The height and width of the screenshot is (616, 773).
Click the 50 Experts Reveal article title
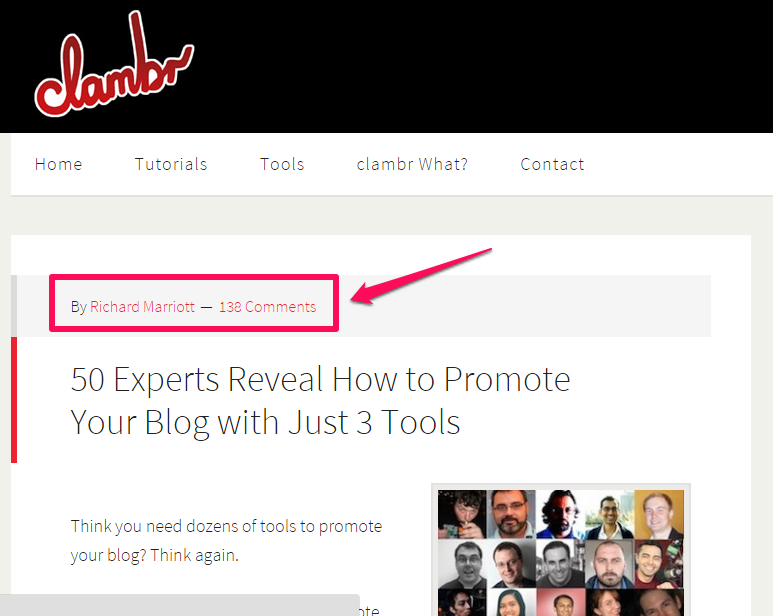(x=320, y=400)
